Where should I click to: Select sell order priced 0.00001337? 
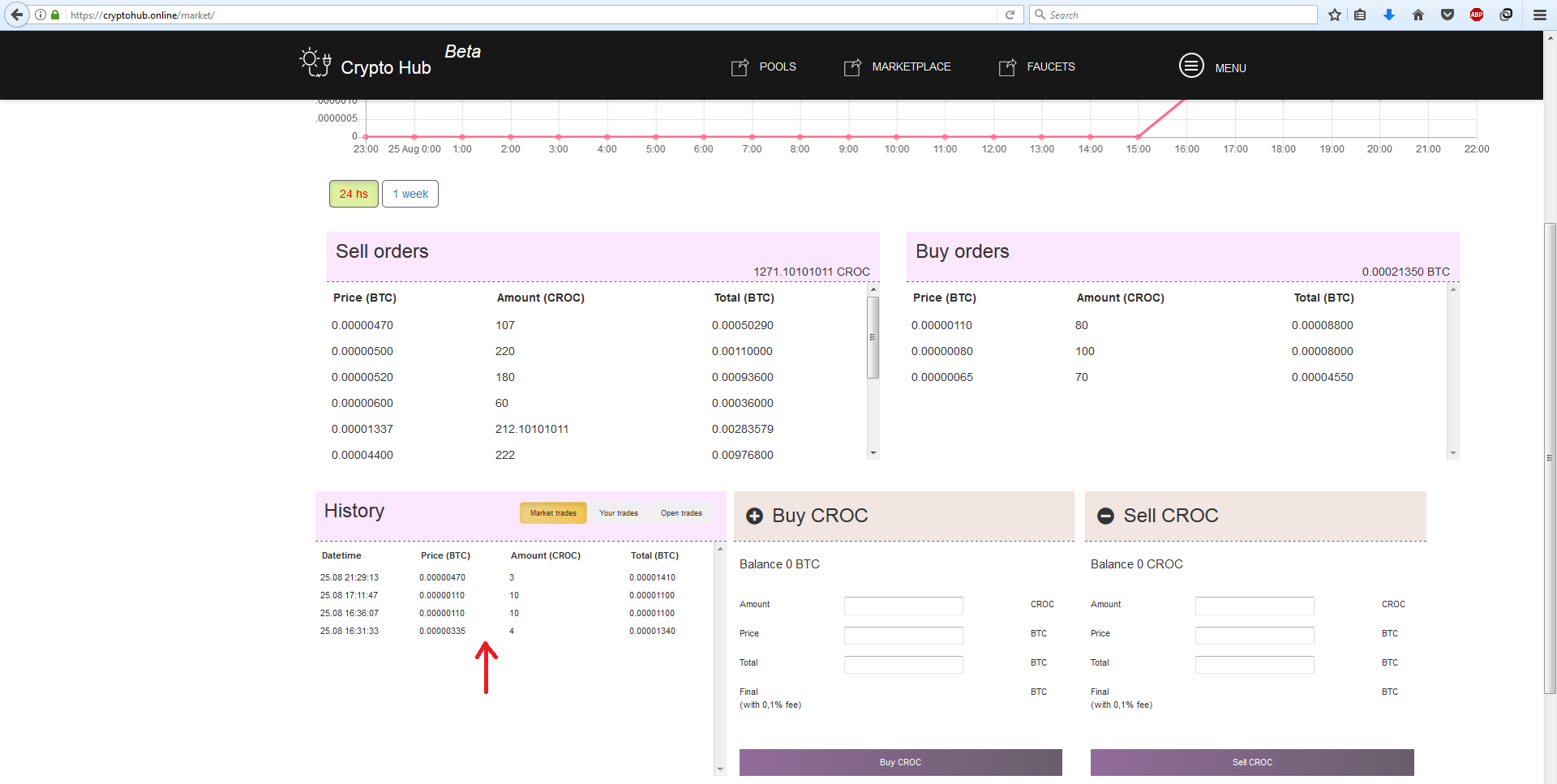tap(597, 429)
